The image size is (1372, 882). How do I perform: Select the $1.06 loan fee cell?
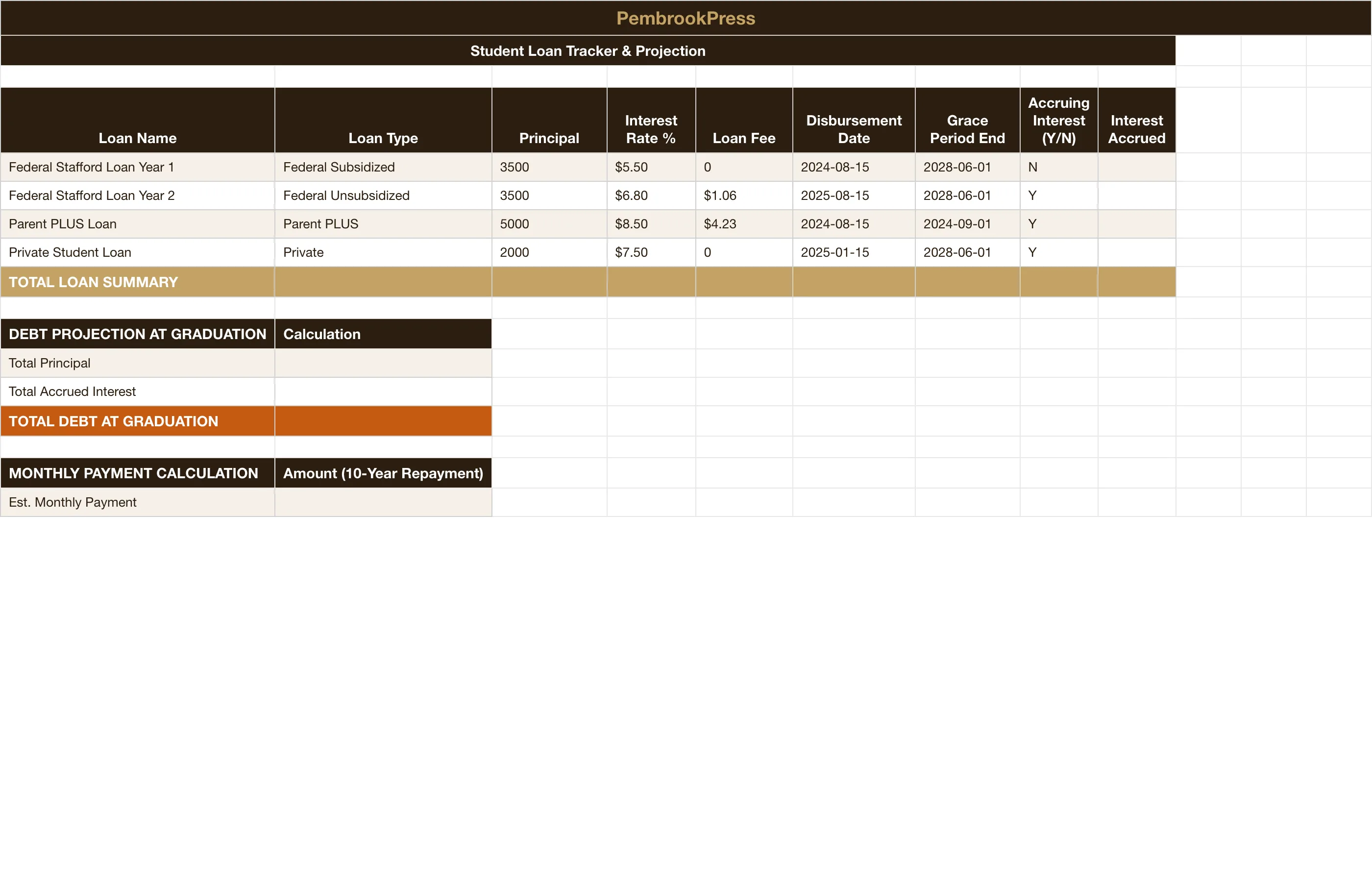(x=744, y=196)
